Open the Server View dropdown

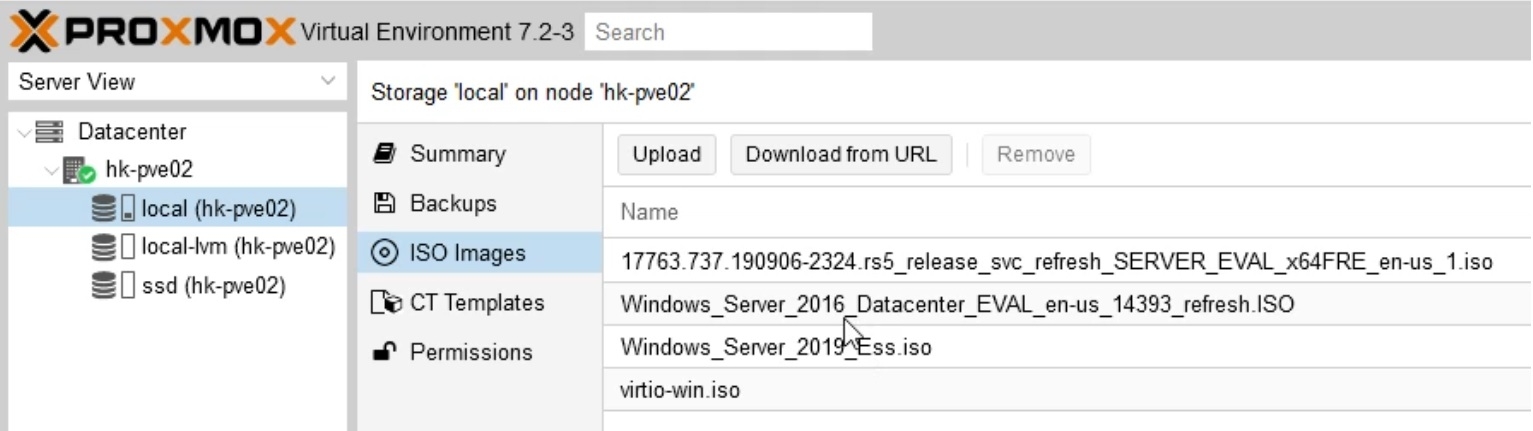coord(327,82)
